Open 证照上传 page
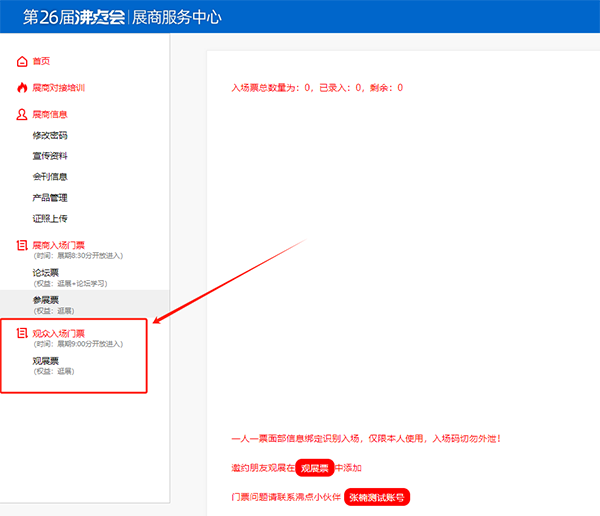Viewport: 600px width, 516px height. coord(50,218)
